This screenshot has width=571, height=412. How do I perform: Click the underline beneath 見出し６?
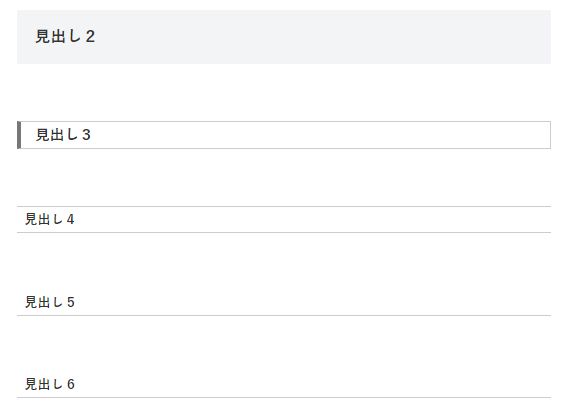click(x=284, y=397)
